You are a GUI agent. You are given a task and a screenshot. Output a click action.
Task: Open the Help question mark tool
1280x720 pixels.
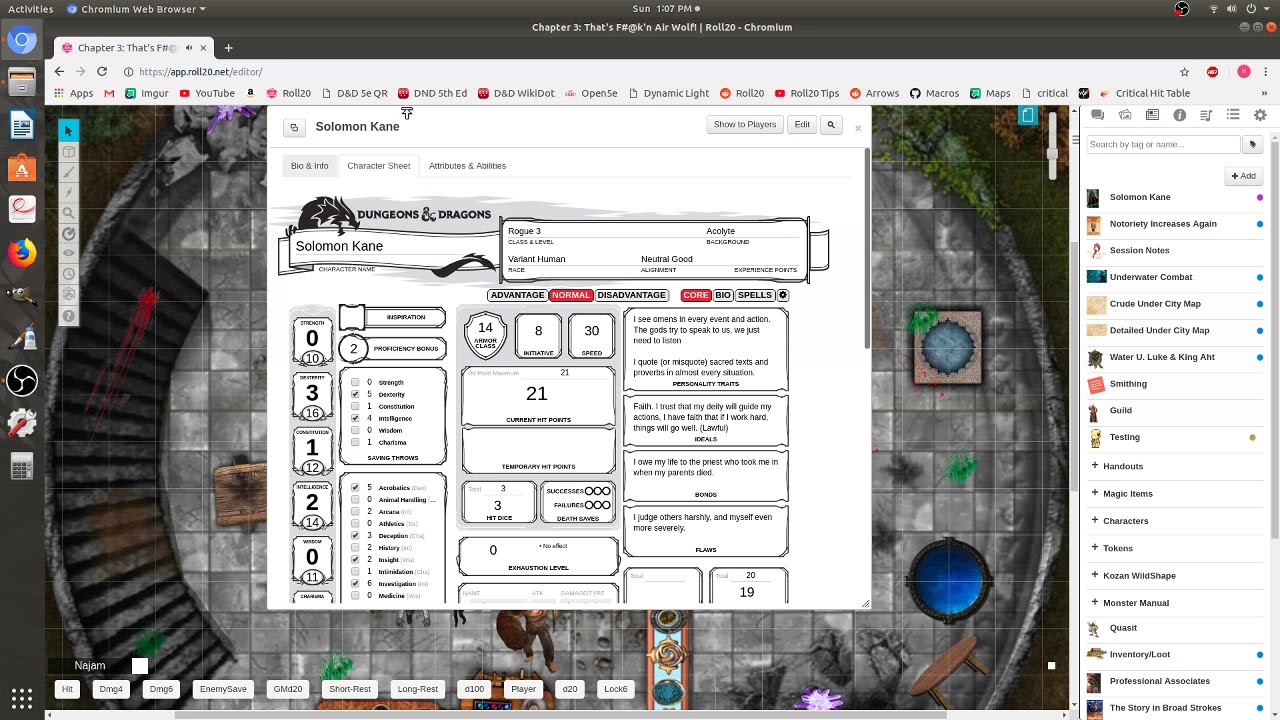[68, 316]
